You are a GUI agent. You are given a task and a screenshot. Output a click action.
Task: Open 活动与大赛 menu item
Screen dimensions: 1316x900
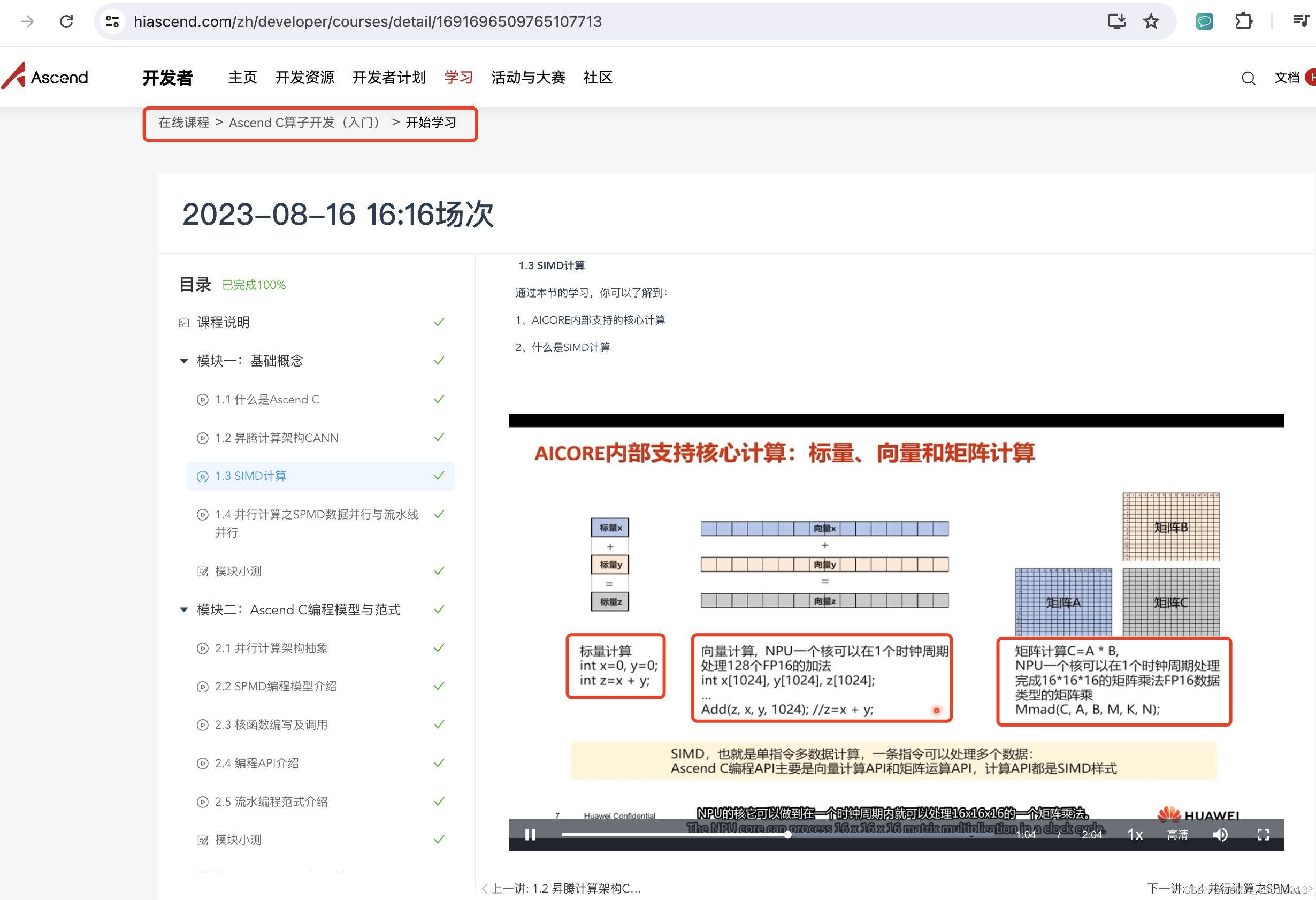tap(528, 78)
